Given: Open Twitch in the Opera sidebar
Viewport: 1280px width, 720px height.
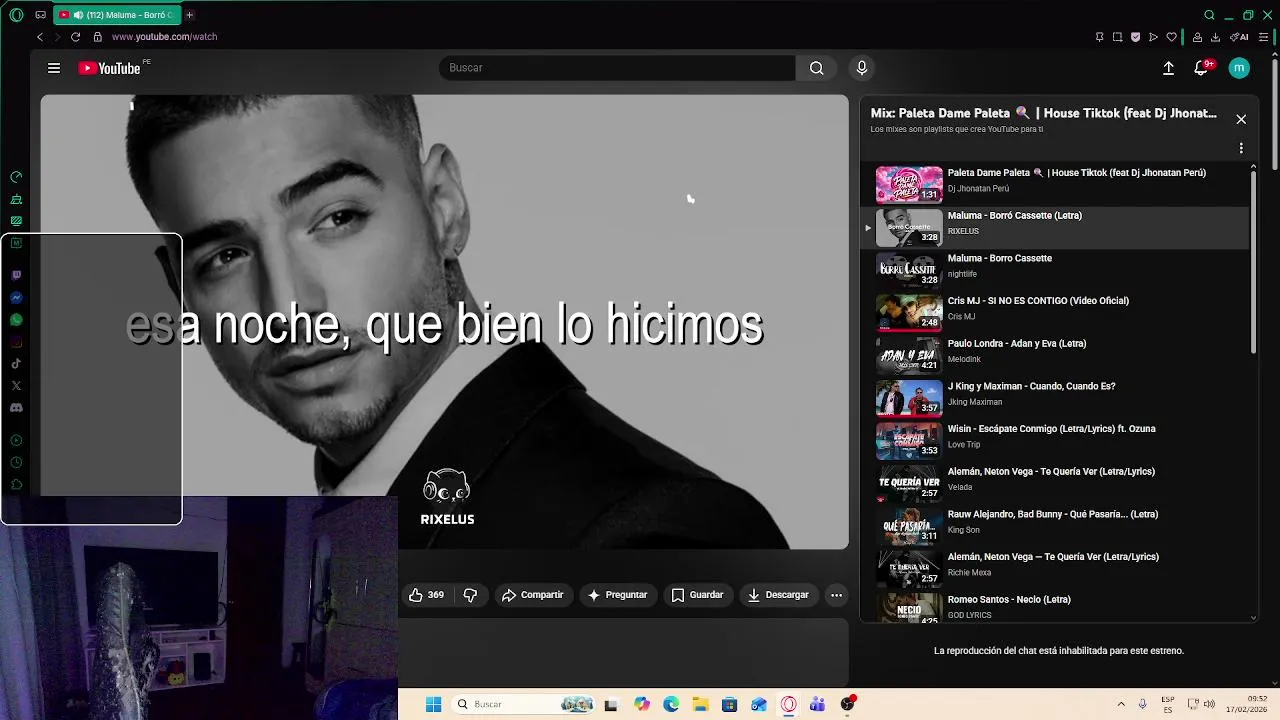Looking at the screenshot, I should tap(16, 275).
